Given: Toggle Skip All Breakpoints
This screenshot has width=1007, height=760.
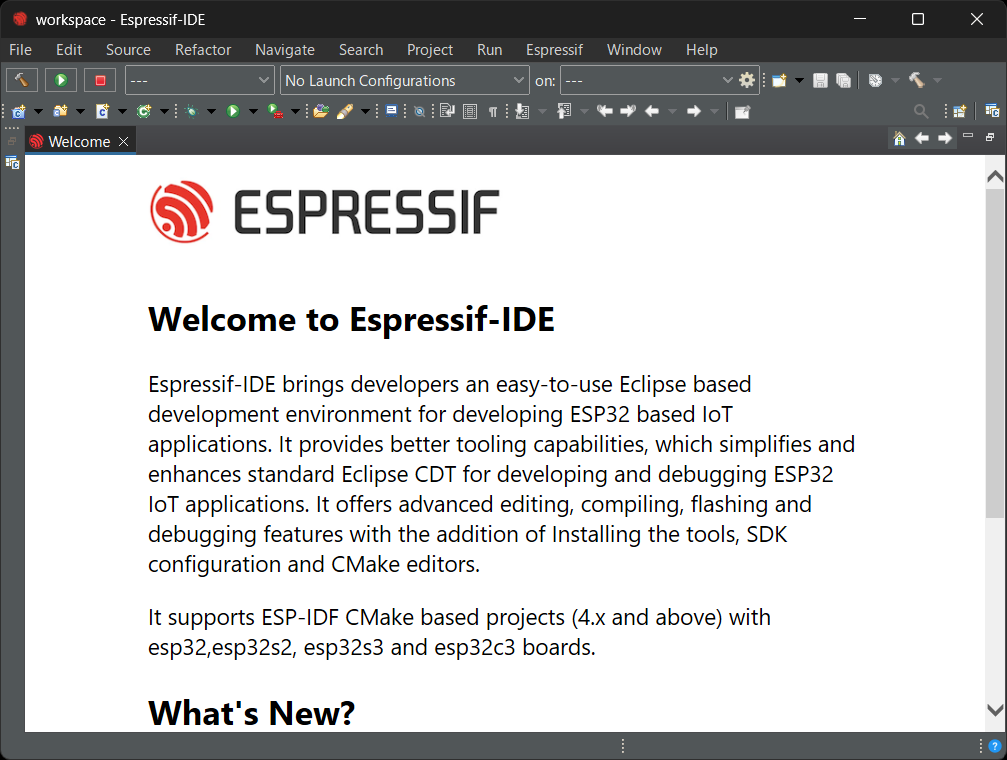Looking at the screenshot, I should tap(419, 111).
